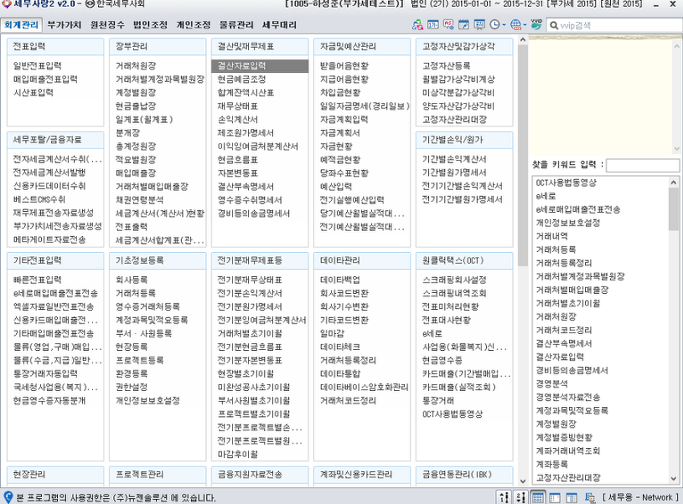
Task: Open 손익계산서 under 결산및재무제표
Action: pyautogui.click(x=238, y=119)
